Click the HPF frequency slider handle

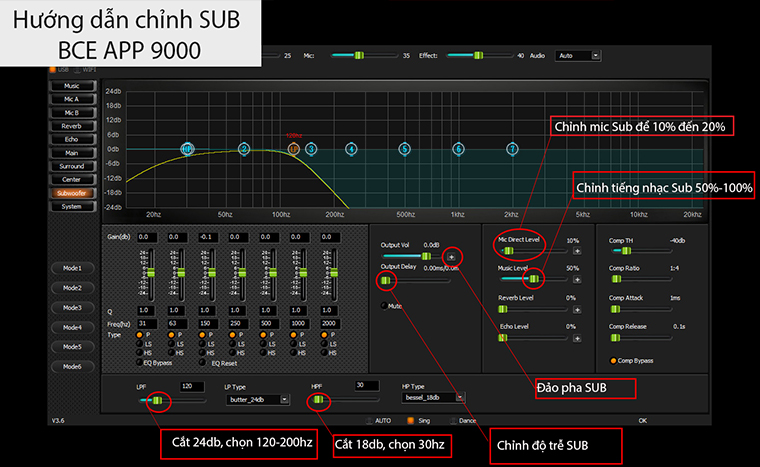pyautogui.click(x=318, y=400)
